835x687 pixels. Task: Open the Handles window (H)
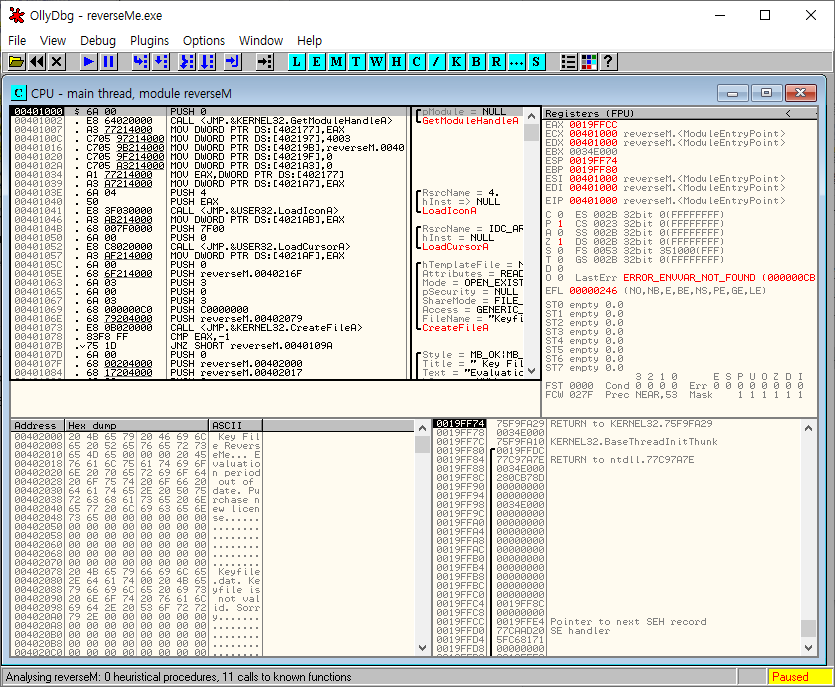pyautogui.click(x=396, y=62)
